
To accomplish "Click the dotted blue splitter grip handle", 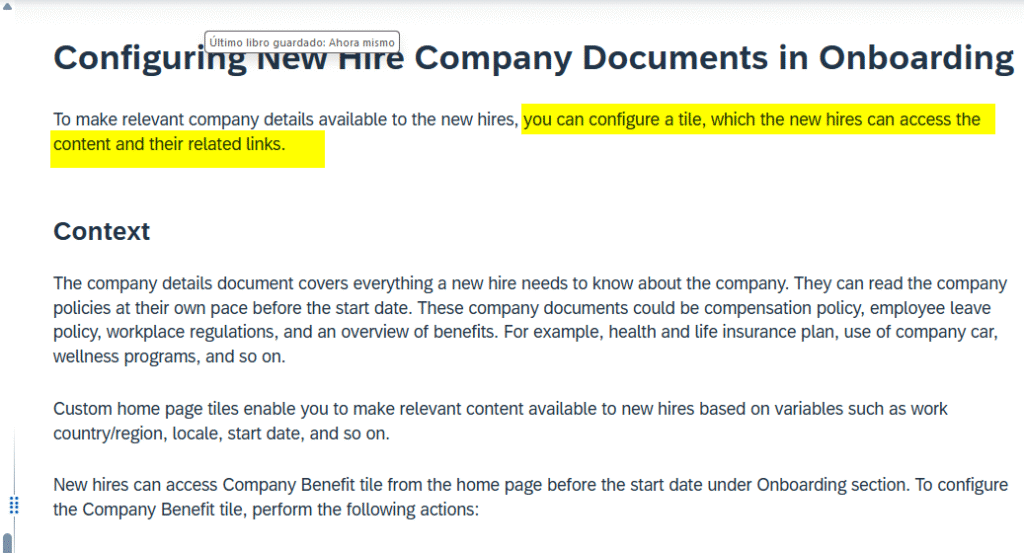I will coord(13,504).
